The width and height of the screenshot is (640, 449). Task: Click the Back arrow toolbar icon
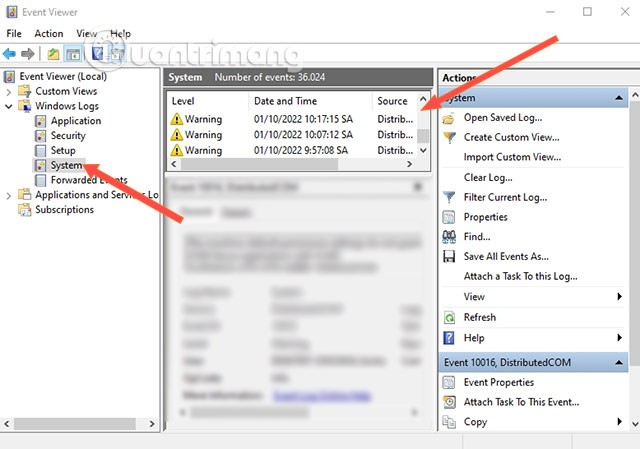(11, 53)
